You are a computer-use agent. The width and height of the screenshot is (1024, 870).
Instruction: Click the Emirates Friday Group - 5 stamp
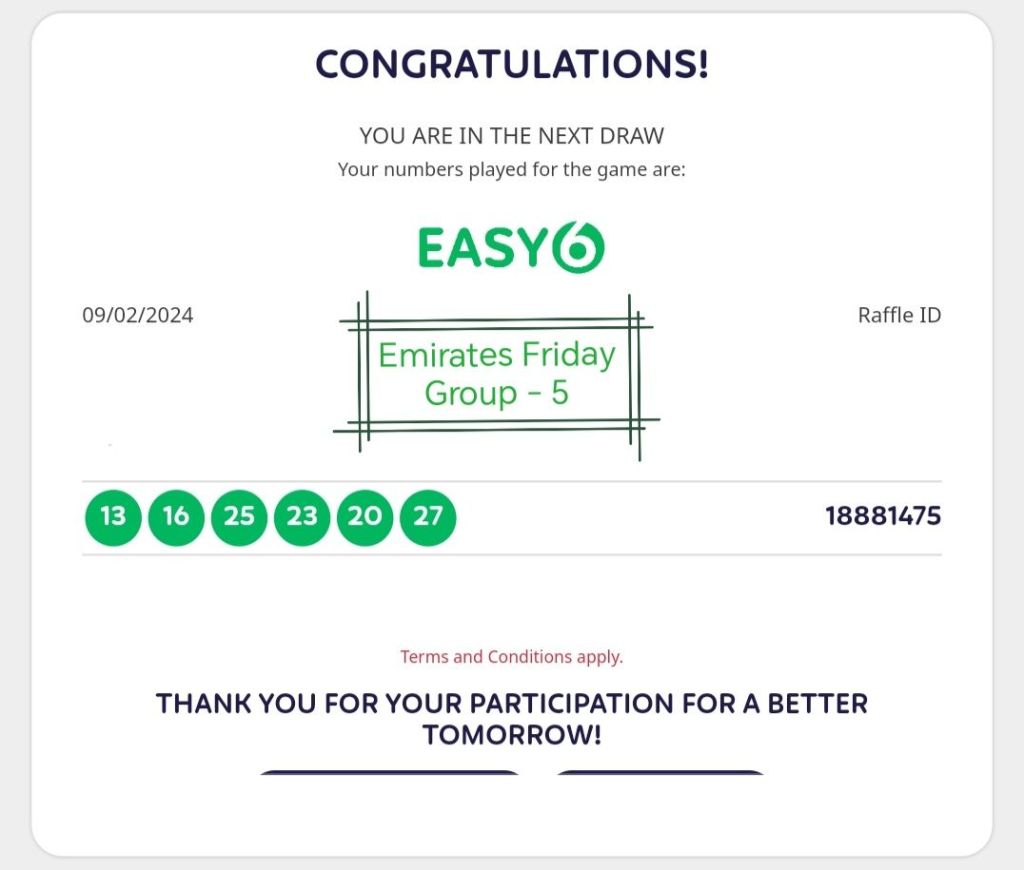496,374
